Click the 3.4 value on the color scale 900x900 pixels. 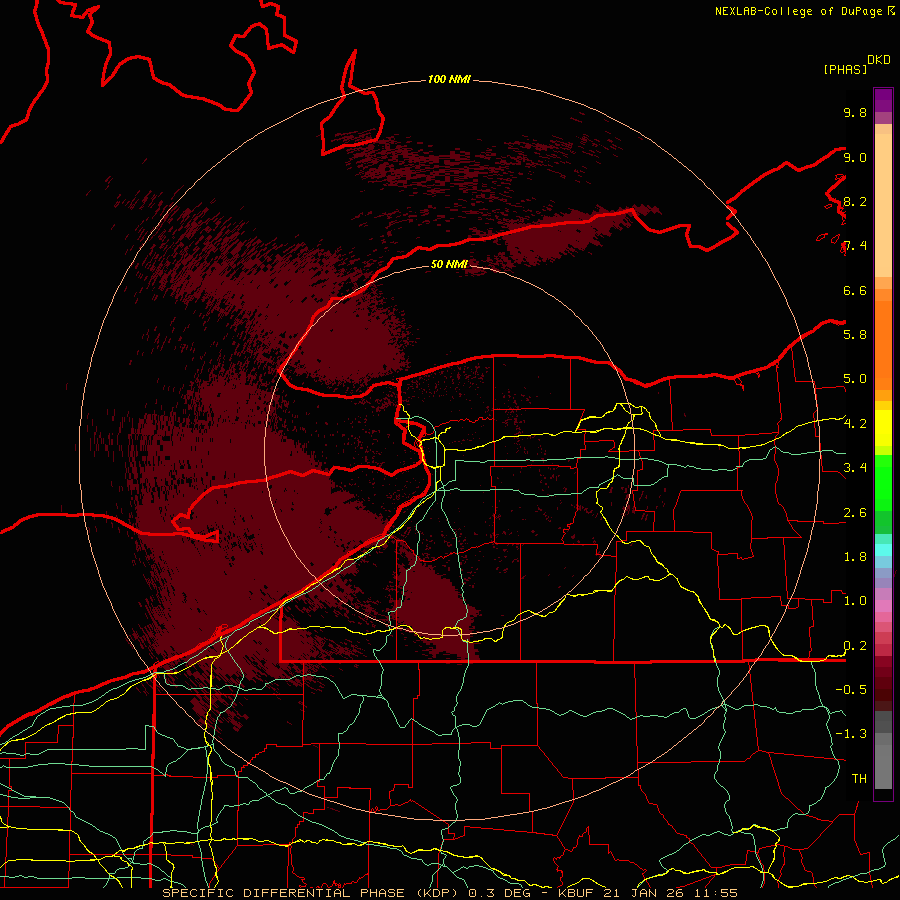(x=855, y=468)
